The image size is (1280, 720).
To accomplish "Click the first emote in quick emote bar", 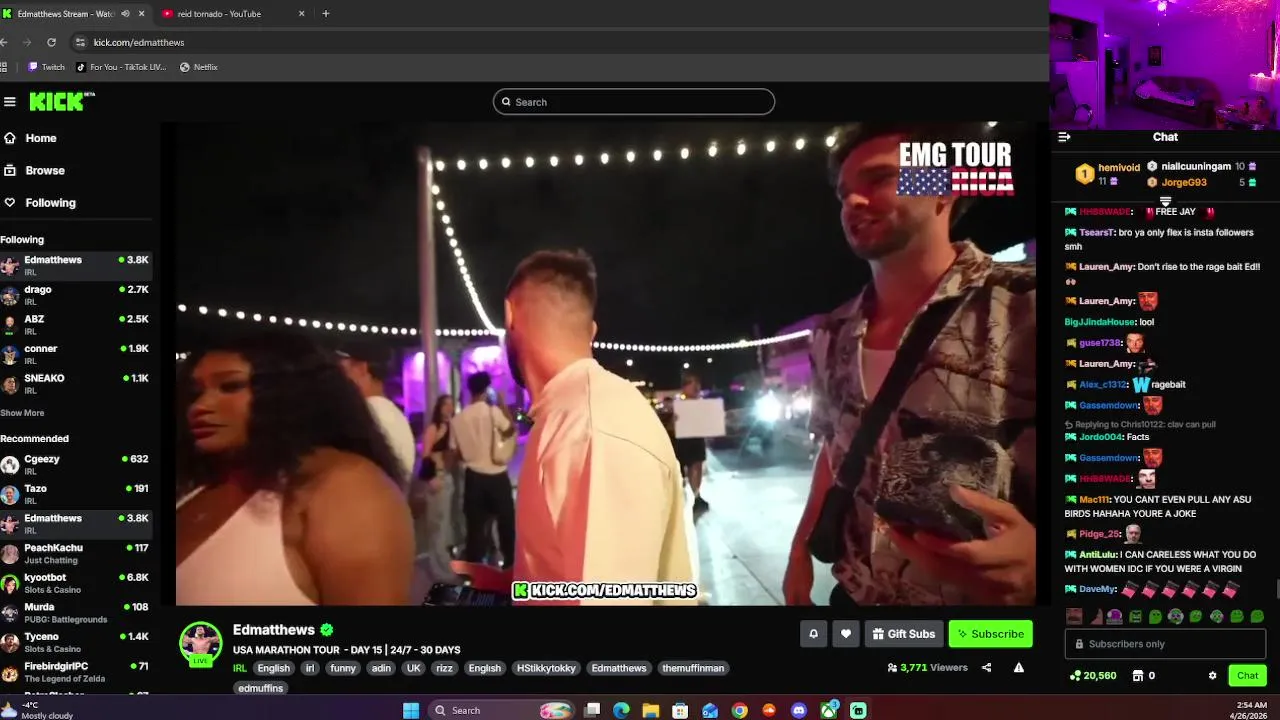I will pos(1074,617).
